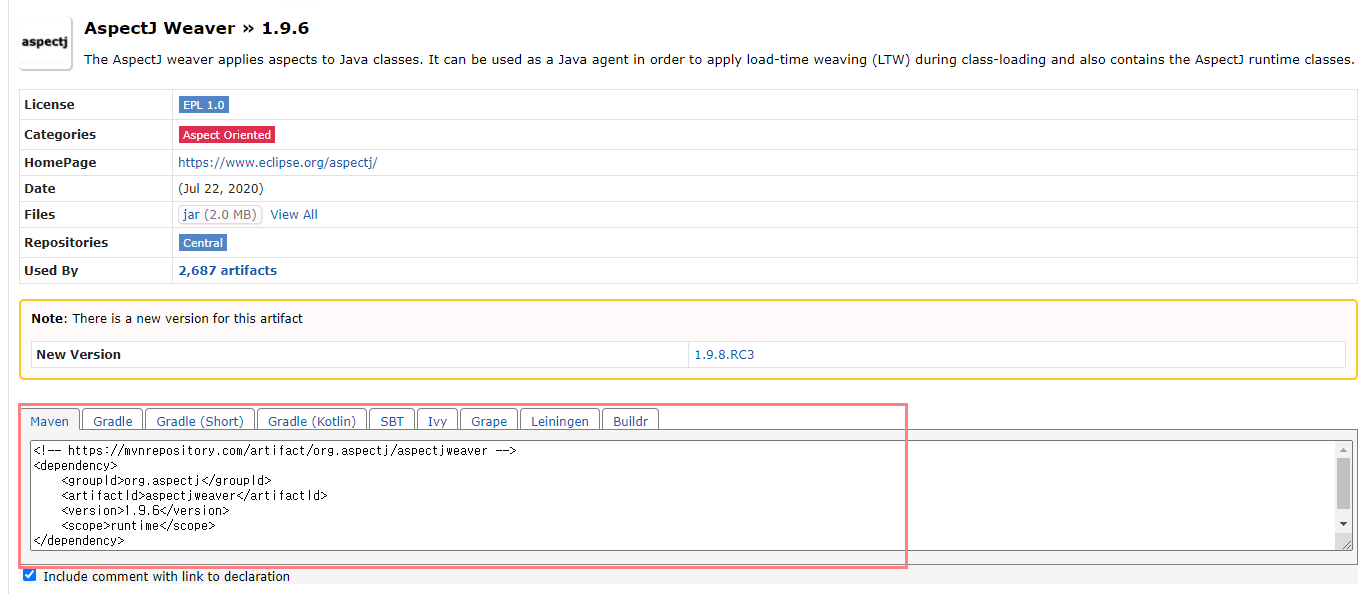Click the Categories row label

[60, 134]
